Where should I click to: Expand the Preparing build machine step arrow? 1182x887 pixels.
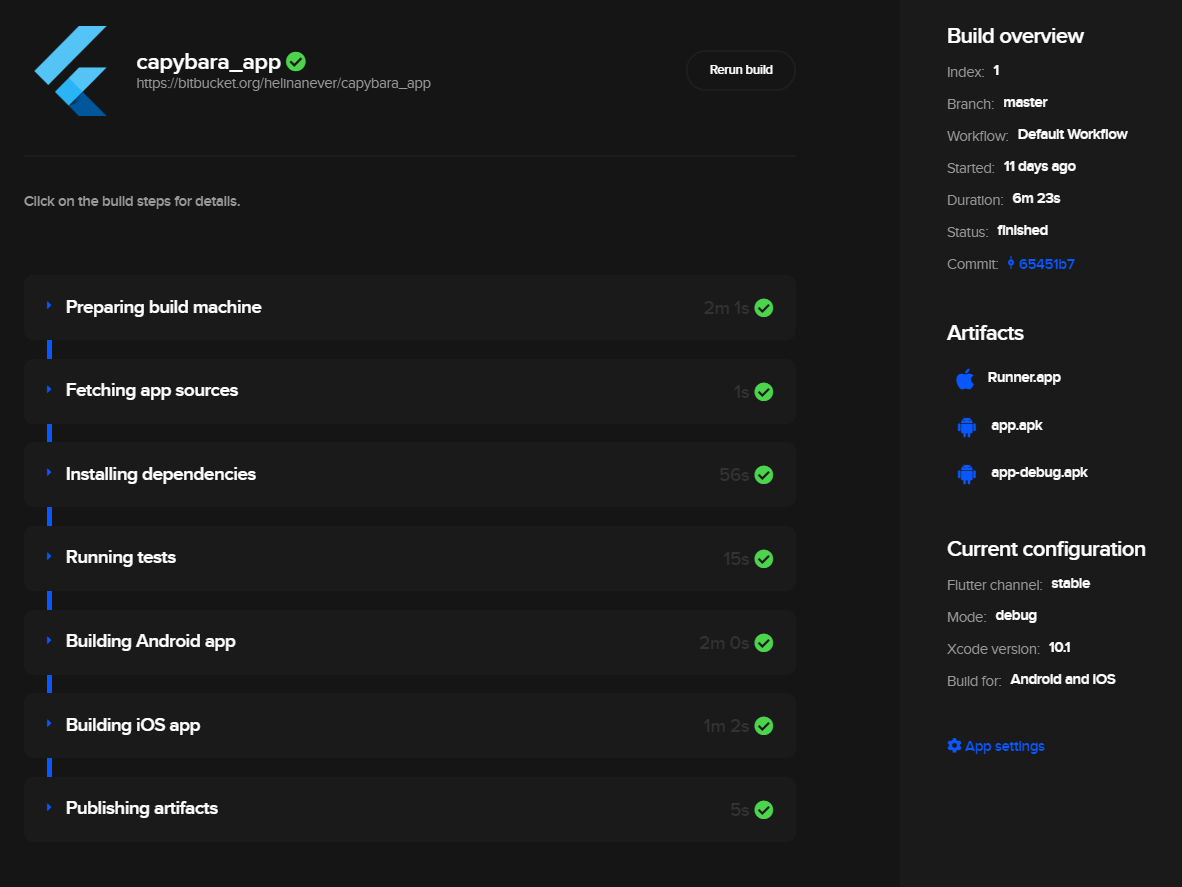[49, 305]
